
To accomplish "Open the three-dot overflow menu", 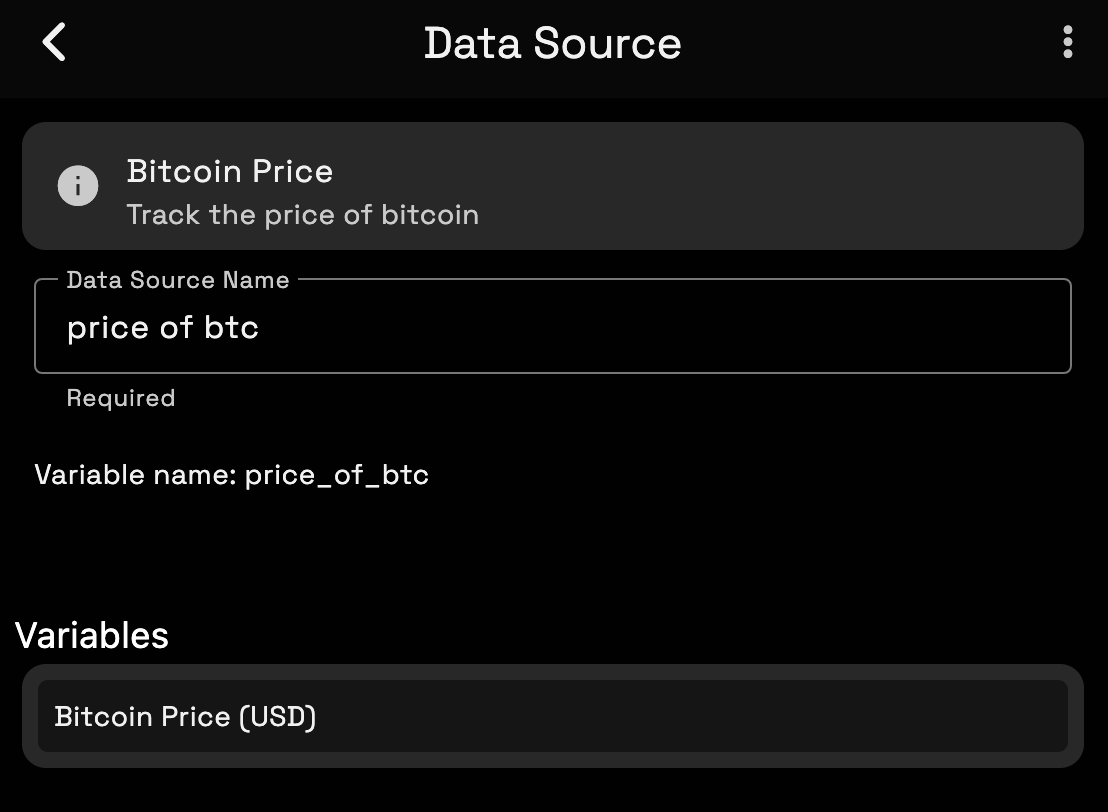I will [x=1067, y=42].
